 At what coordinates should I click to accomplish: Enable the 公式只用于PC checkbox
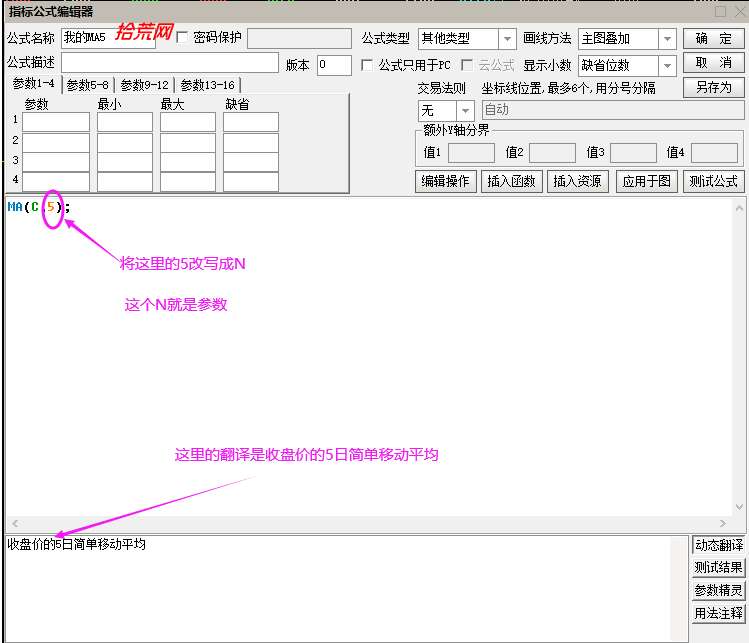[367, 65]
